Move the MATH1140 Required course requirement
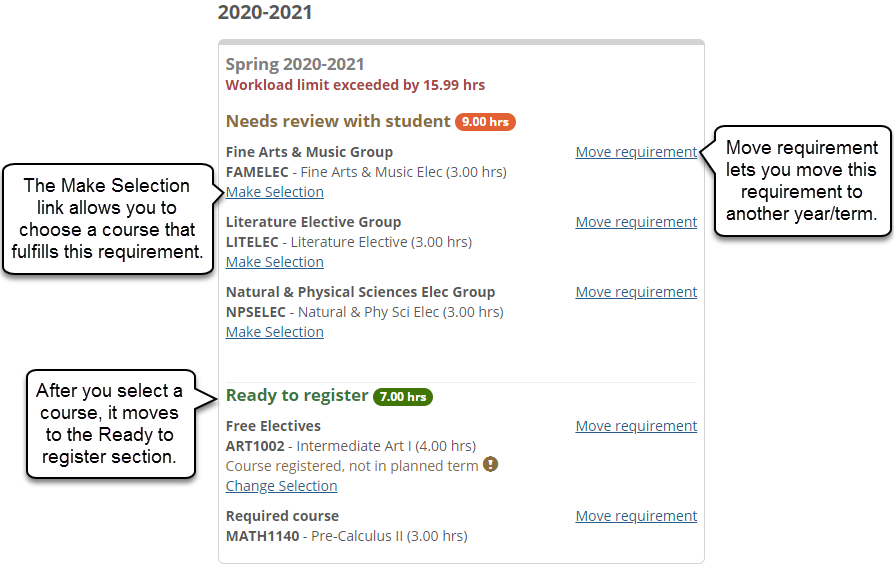 click(x=636, y=516)
